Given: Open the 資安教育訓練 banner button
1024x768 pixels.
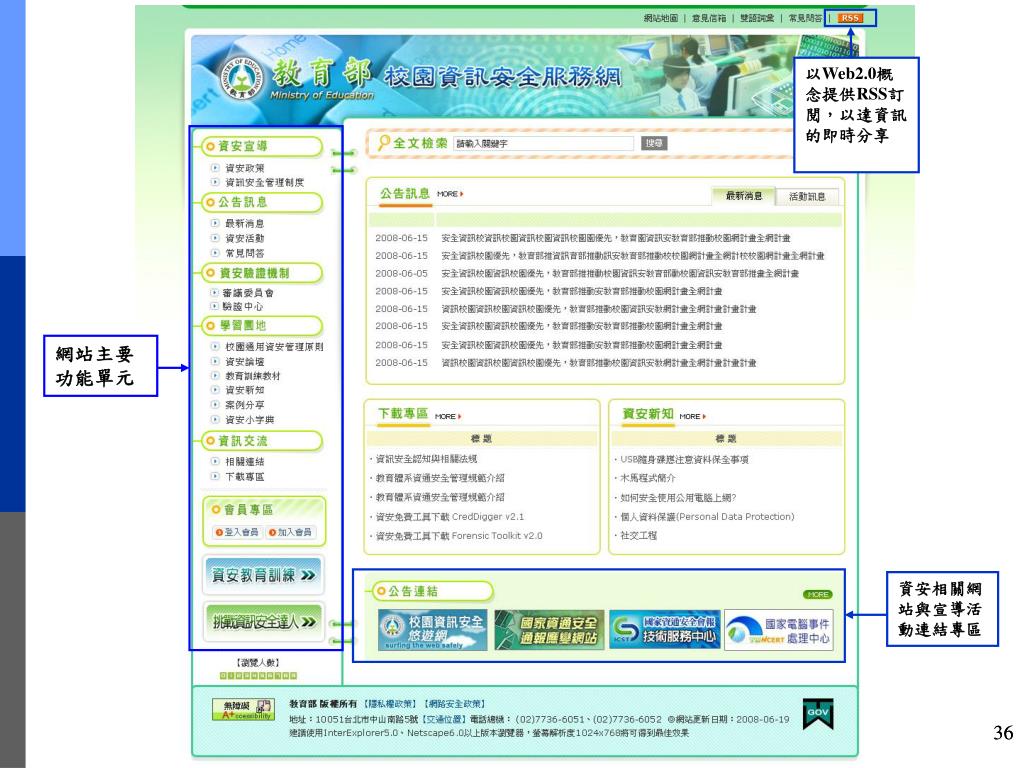Looking at the screenshot, I should point(263,575).
